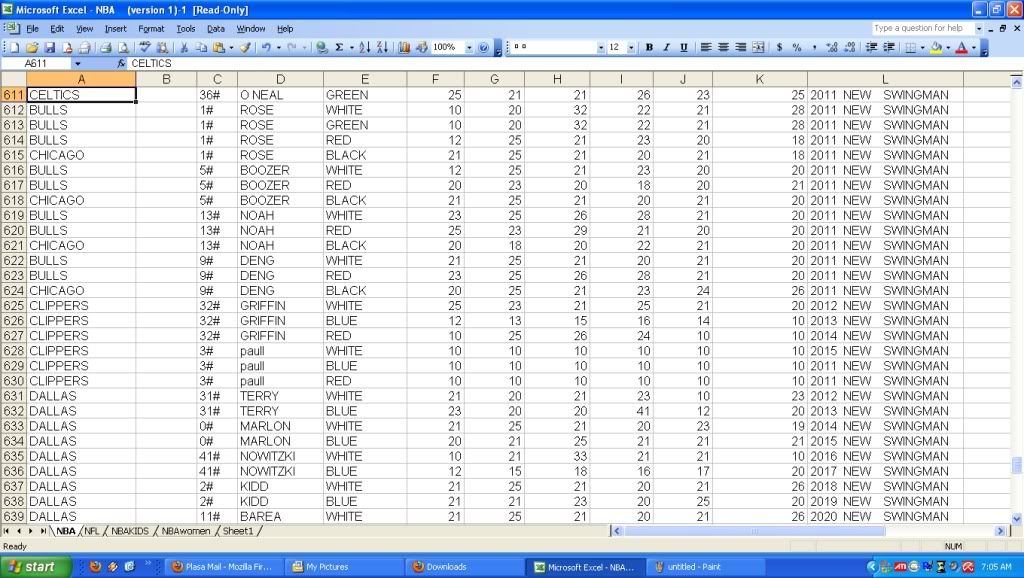Click Decrease Decimal icon
The image size is (1024, 578).
coord(849,48)
